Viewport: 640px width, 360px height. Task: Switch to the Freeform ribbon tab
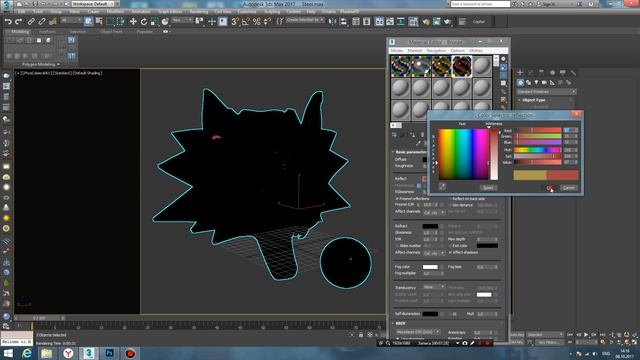pyautogui.click(x=47, y=31)
